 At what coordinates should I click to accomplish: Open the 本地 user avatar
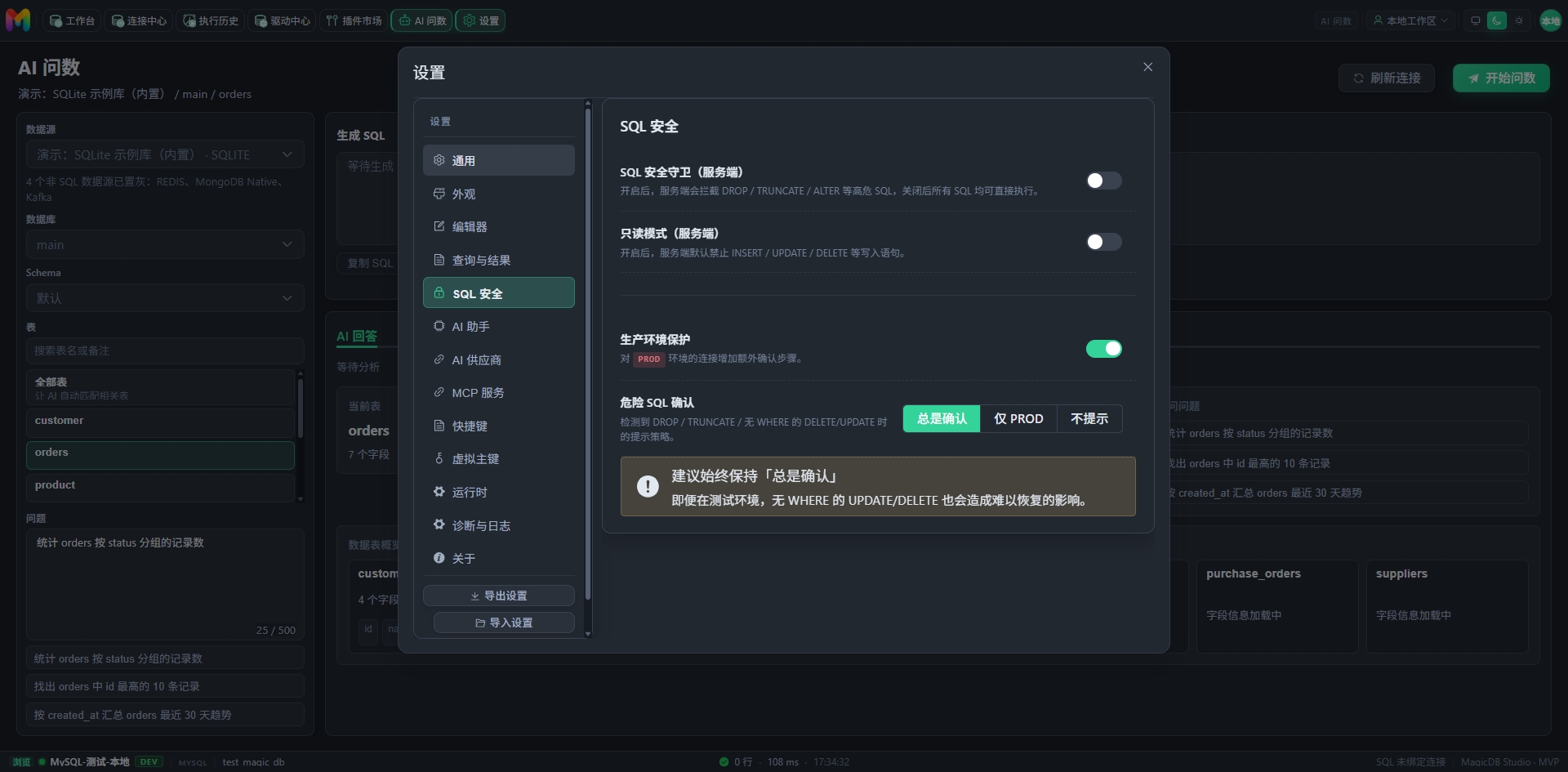click(x=1550, y=20)
